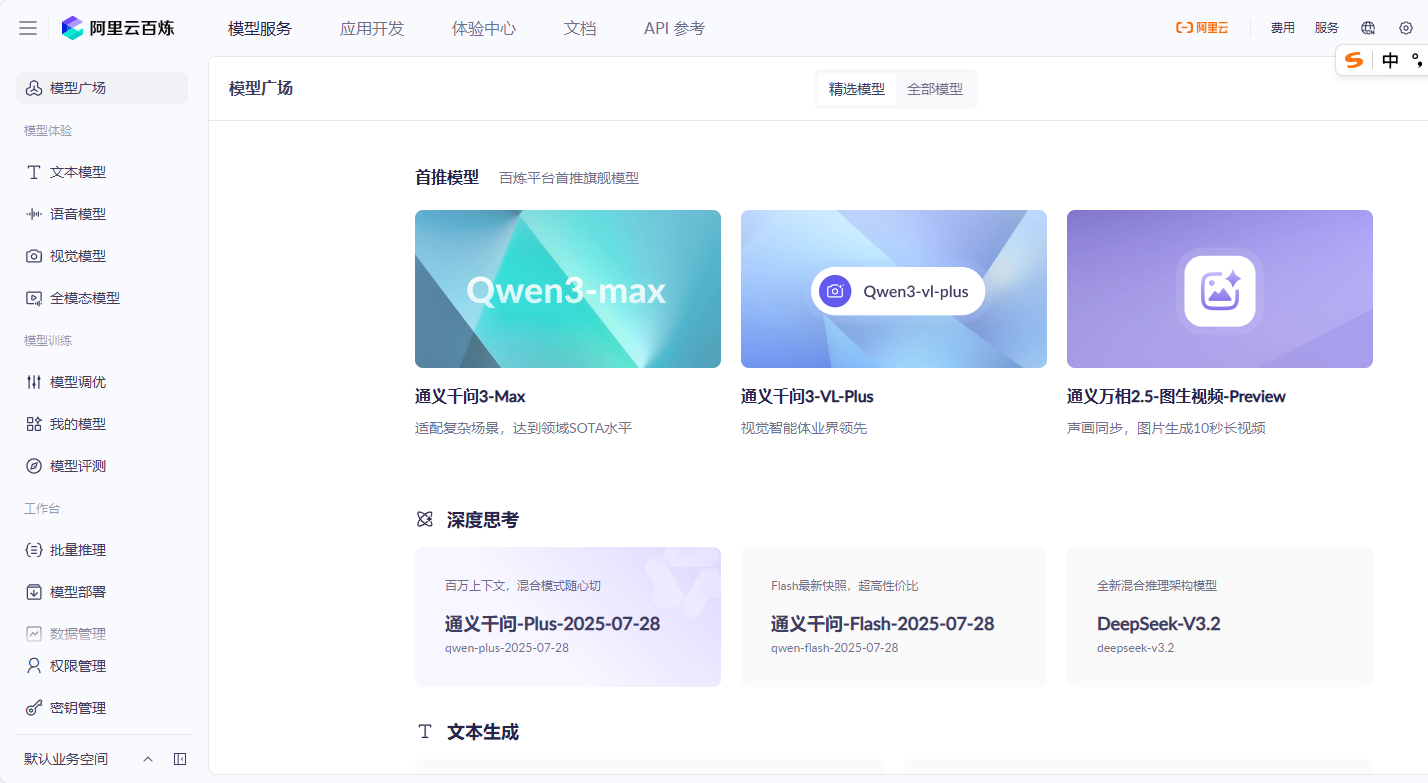The height and width of the screenshot is (783, 1428).
Task: Open the 通义千问-Flash-2025-07-28 card
Action: click(894, 617)
